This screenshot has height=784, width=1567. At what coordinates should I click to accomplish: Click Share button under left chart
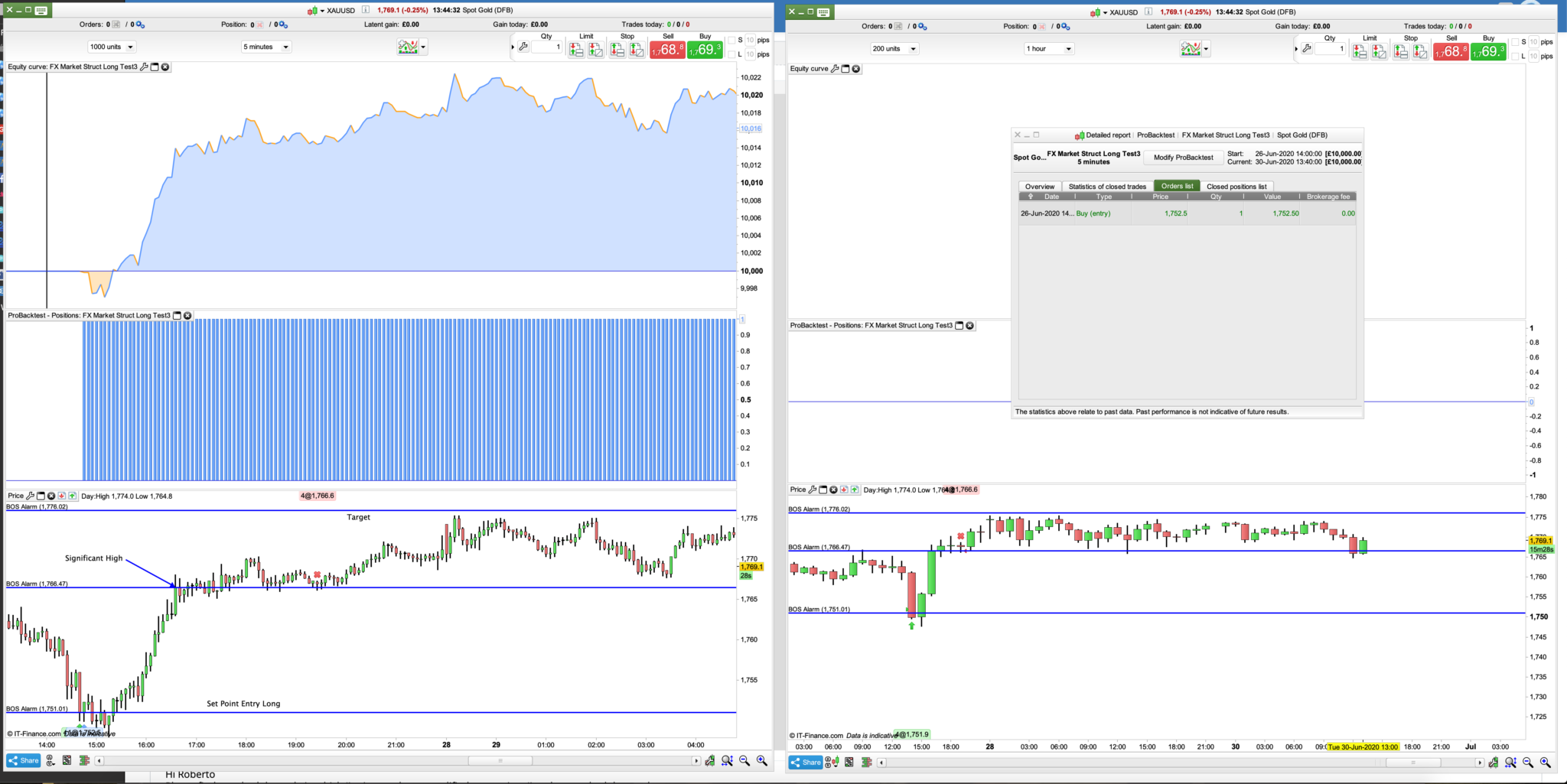[24, 760]
